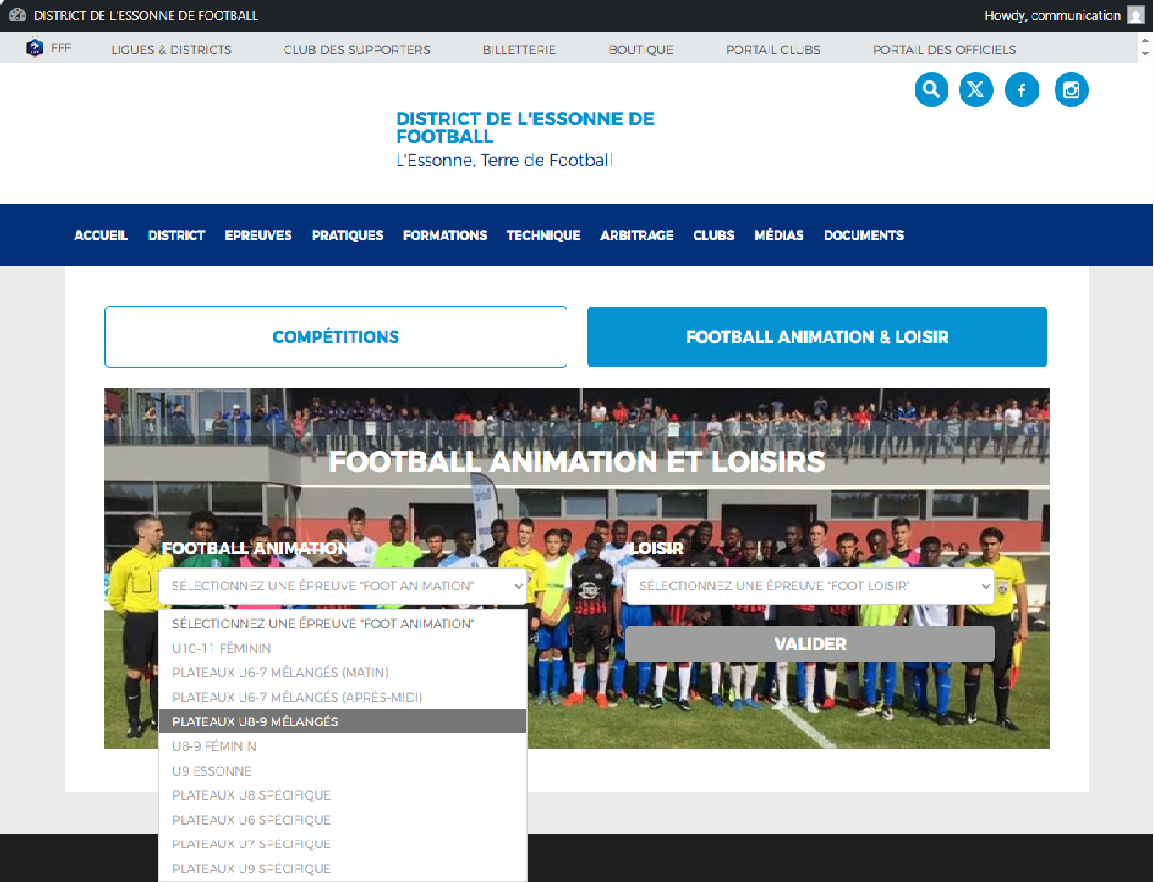Open the Instagram social icon

[x=1071, y=90]
